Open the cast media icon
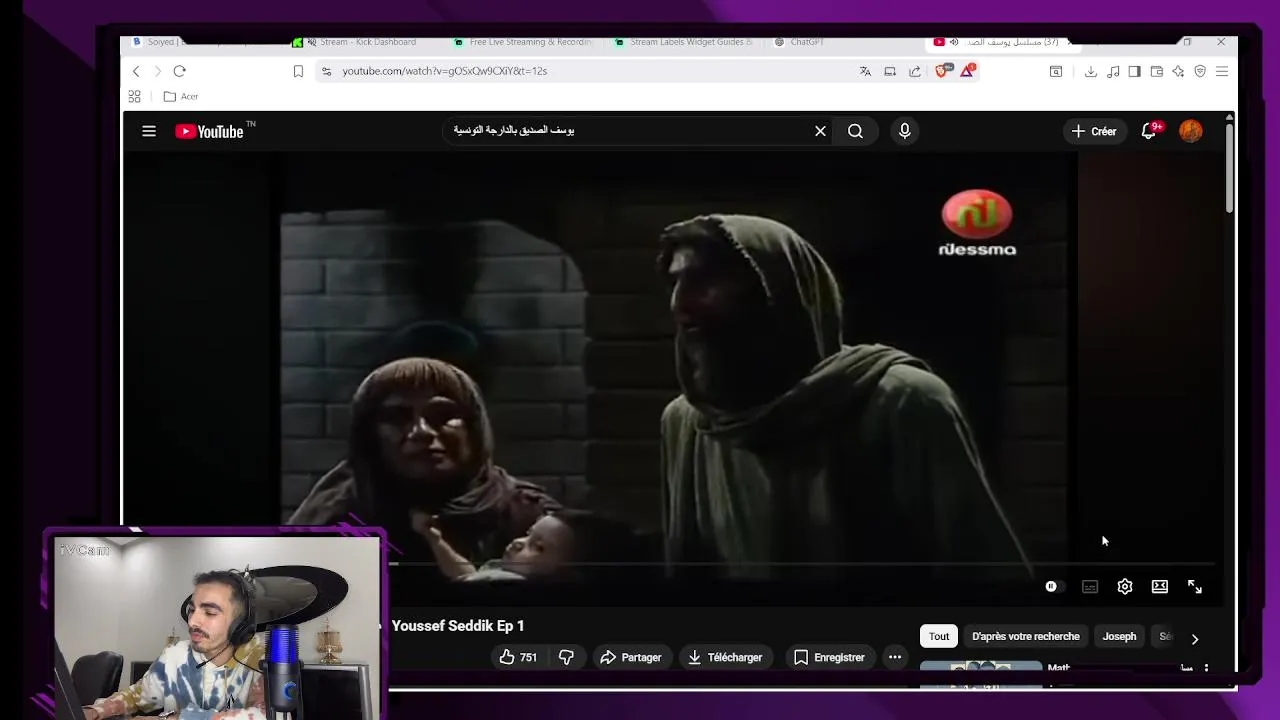 890,71
